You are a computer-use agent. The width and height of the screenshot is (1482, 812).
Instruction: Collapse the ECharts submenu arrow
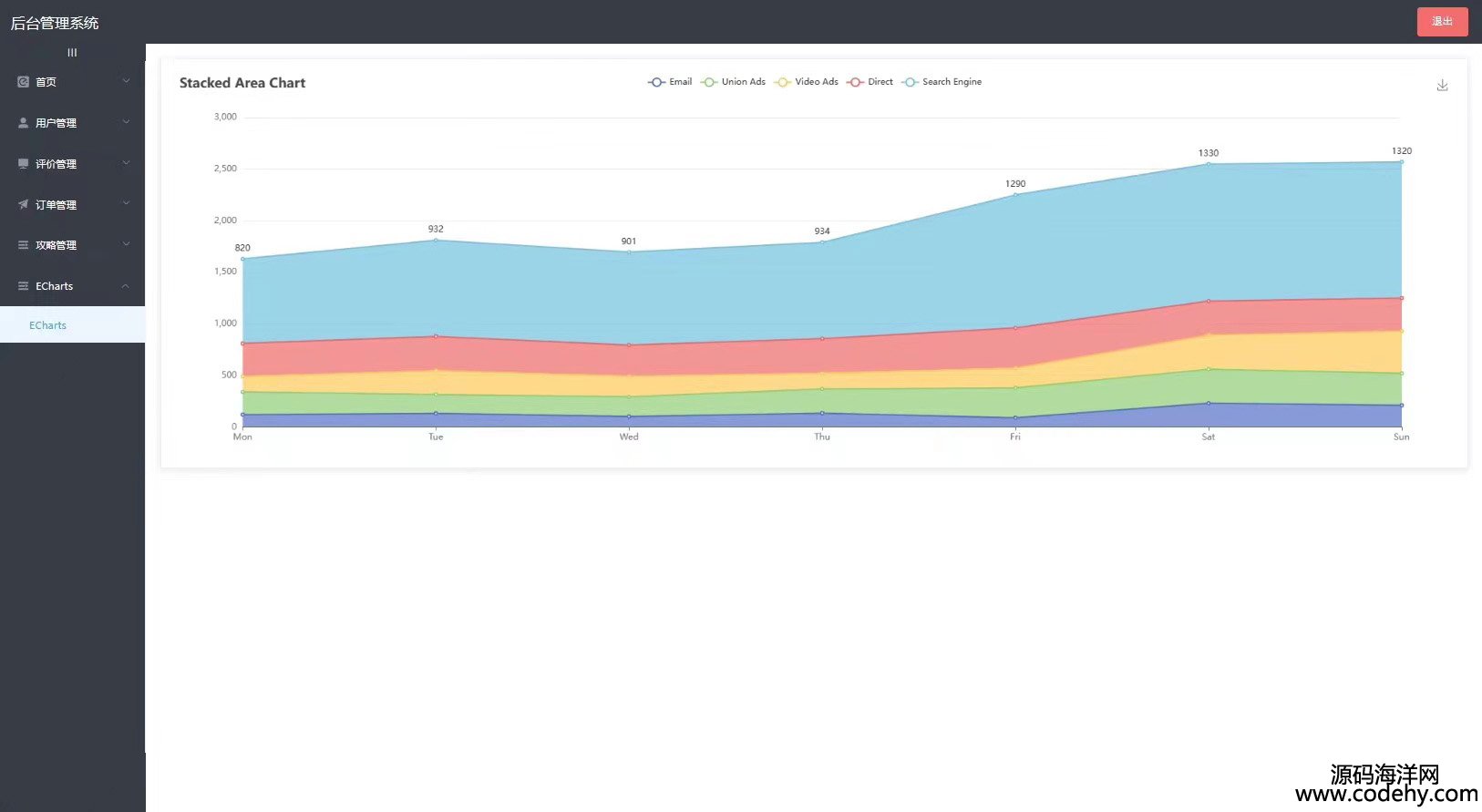126,286
